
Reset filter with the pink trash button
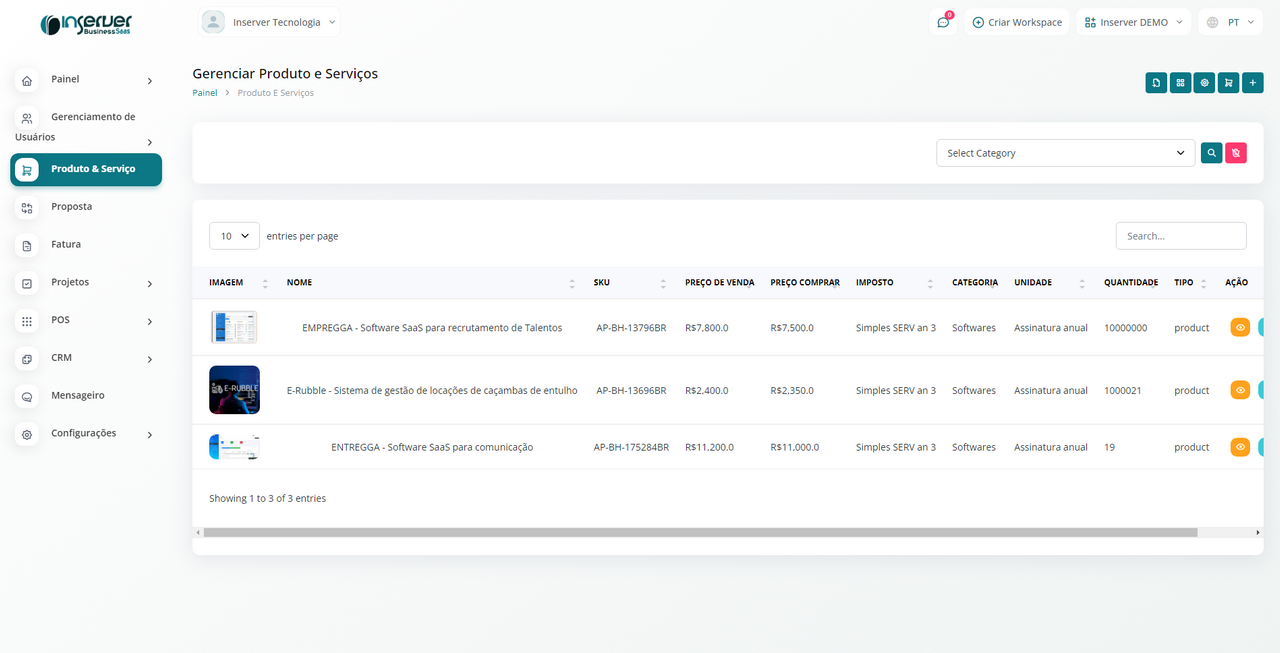[x=1236, y=153]
